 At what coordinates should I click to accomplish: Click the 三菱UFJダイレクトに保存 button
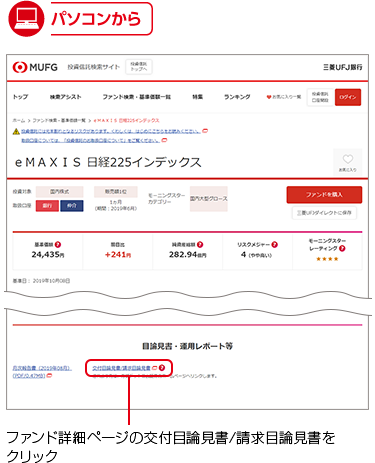point(324,213)
